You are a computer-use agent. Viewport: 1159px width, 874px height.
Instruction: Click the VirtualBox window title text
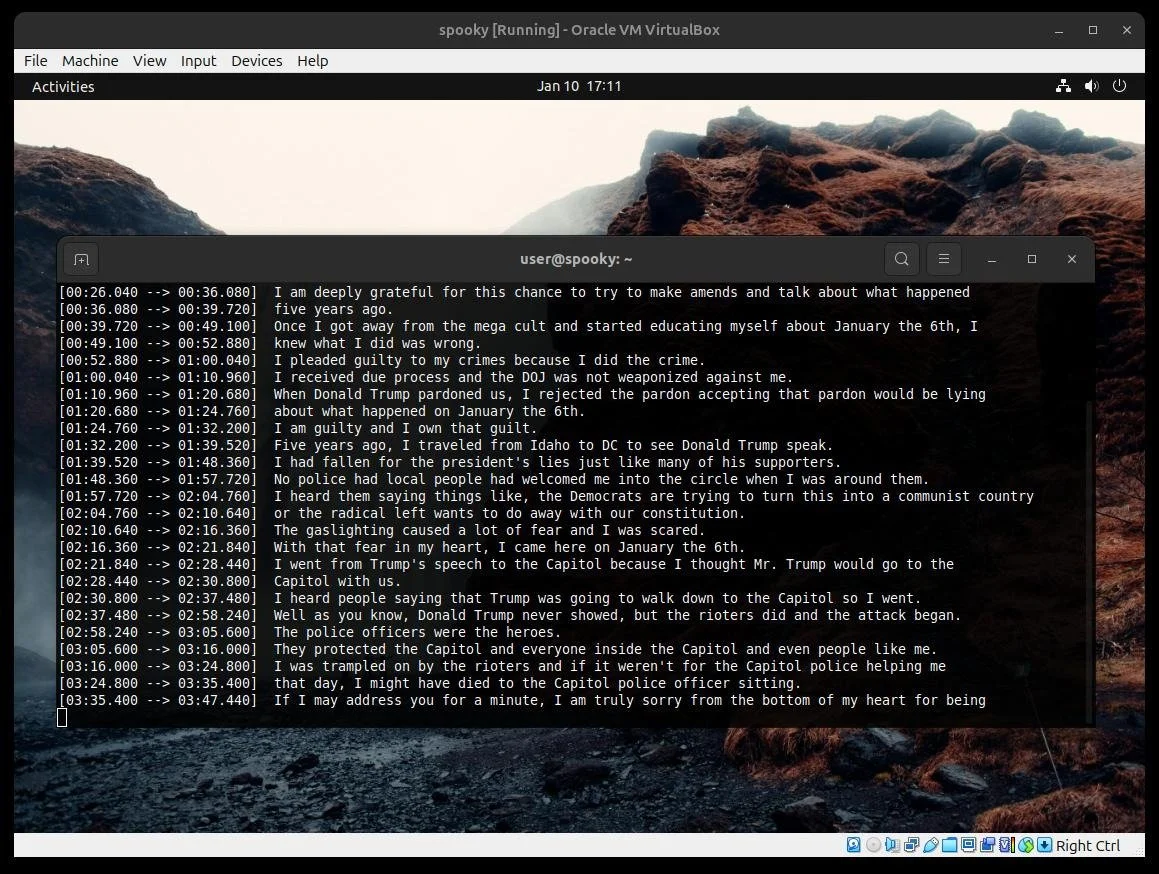tap(579, 30)
